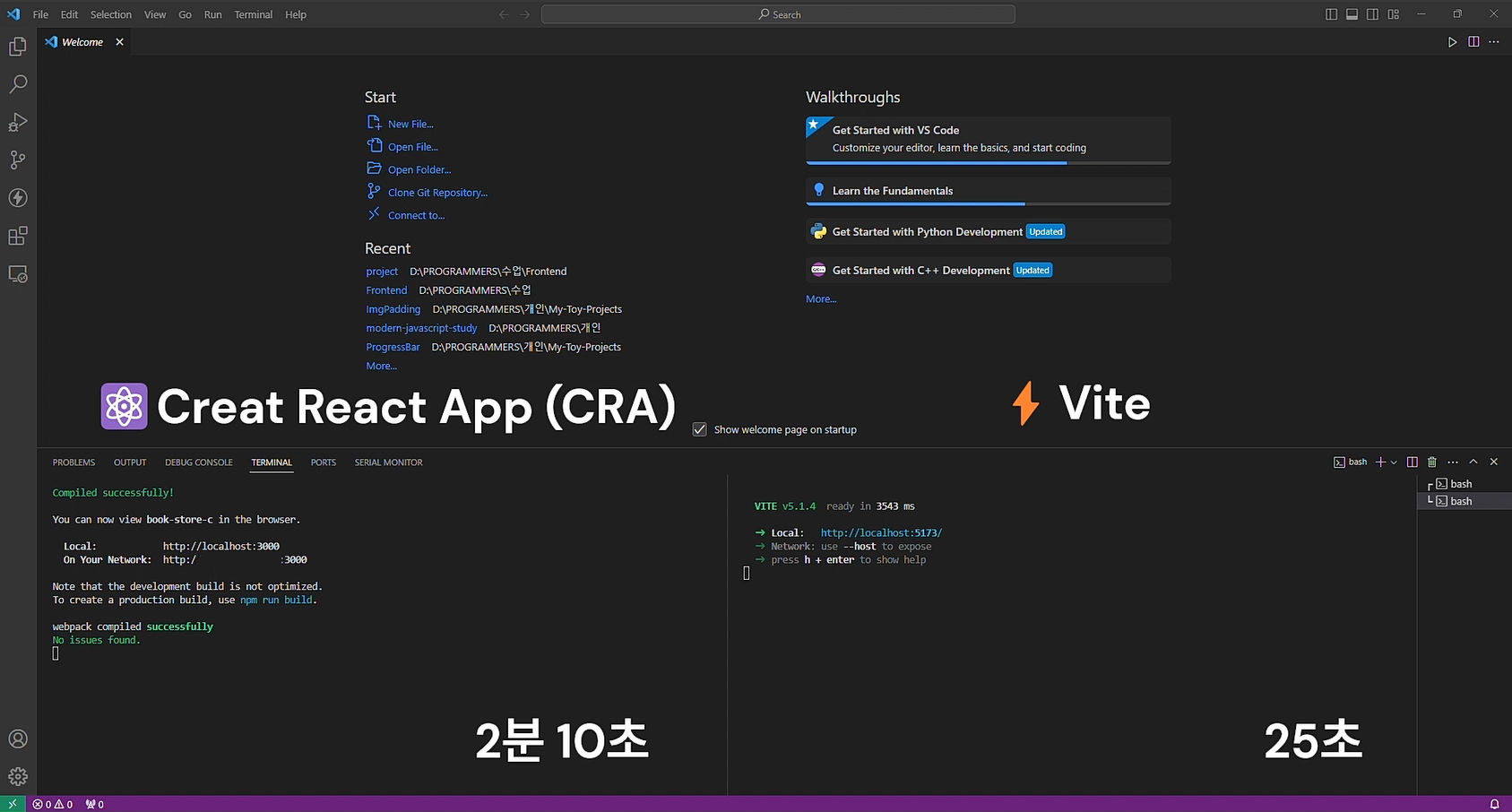Open Learn the Fundamentals walkthrough
Viewport: 1512px width, 812px height.
pyautogui.click(x=989, y=191)
